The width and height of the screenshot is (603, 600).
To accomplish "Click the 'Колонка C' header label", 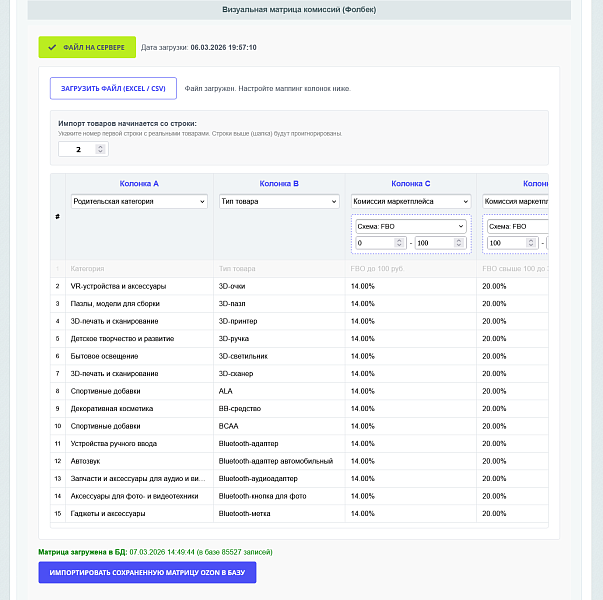I will click(411, 183).
